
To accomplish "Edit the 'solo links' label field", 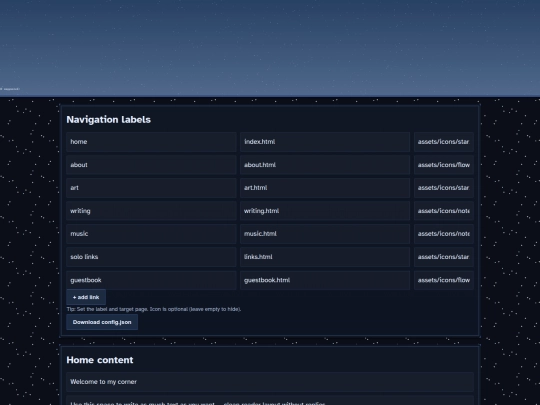I will 151,257.
